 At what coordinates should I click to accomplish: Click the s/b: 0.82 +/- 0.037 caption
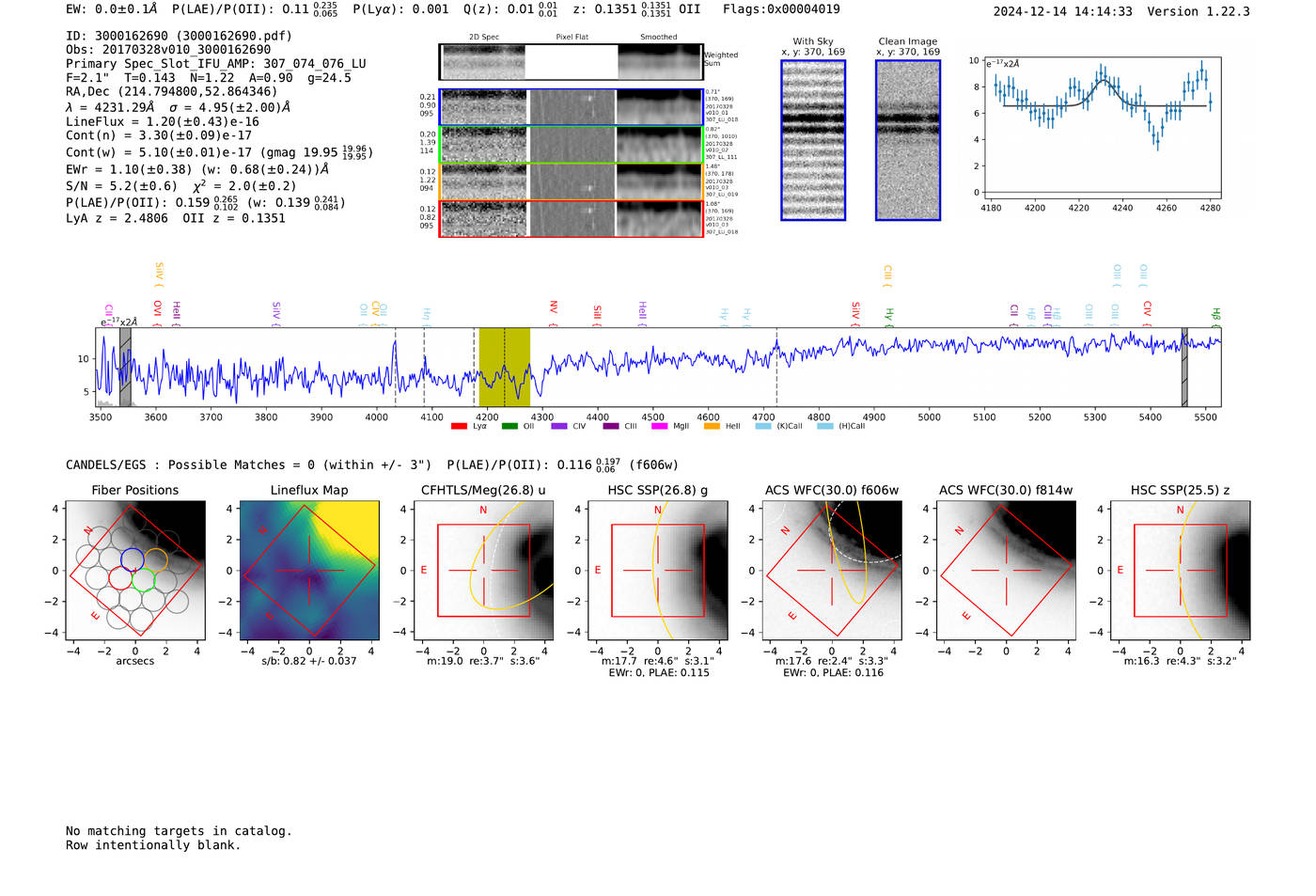(309, 661)
